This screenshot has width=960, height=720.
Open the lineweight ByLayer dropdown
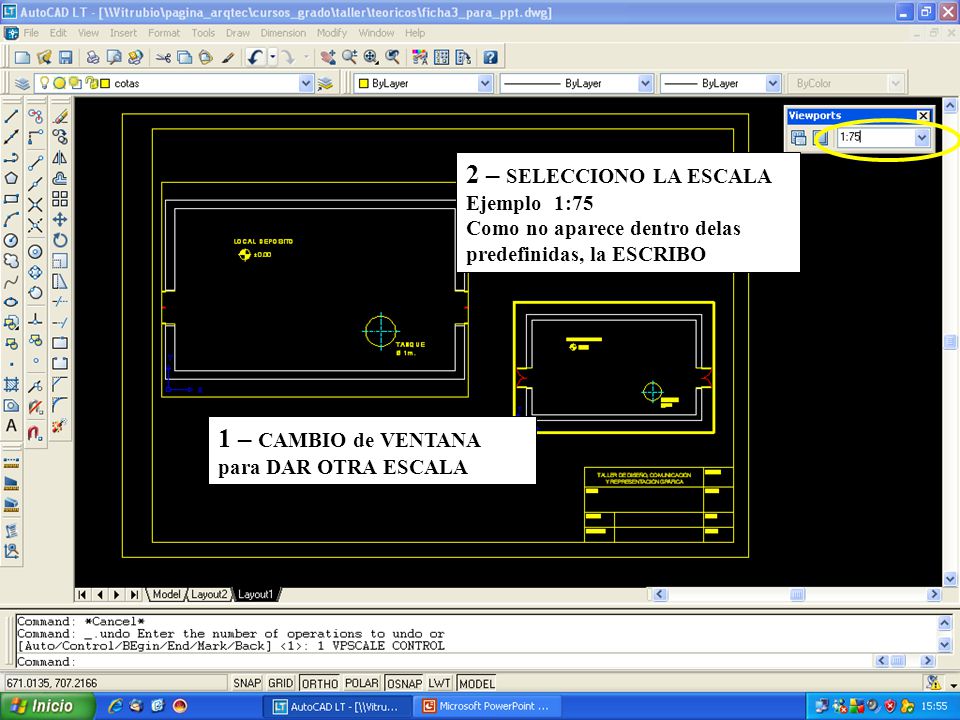(773, 83)
